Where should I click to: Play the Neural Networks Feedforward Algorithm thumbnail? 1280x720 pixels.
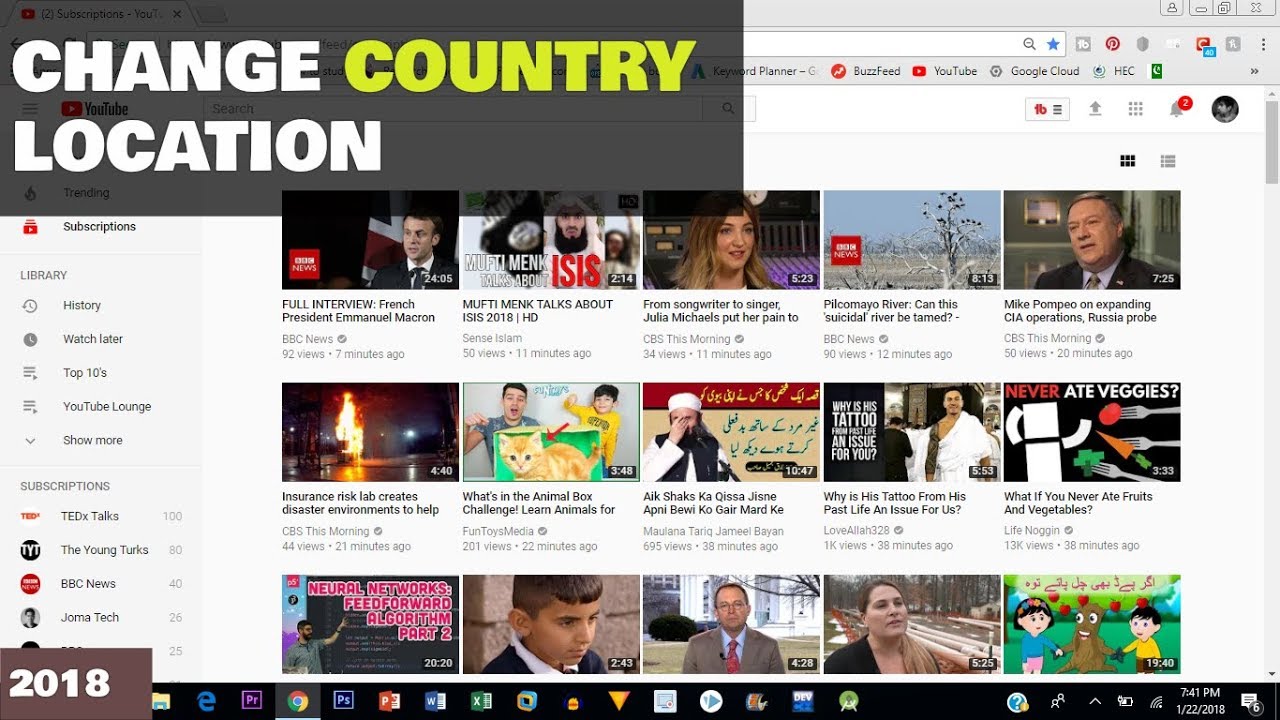pos(370,624)
